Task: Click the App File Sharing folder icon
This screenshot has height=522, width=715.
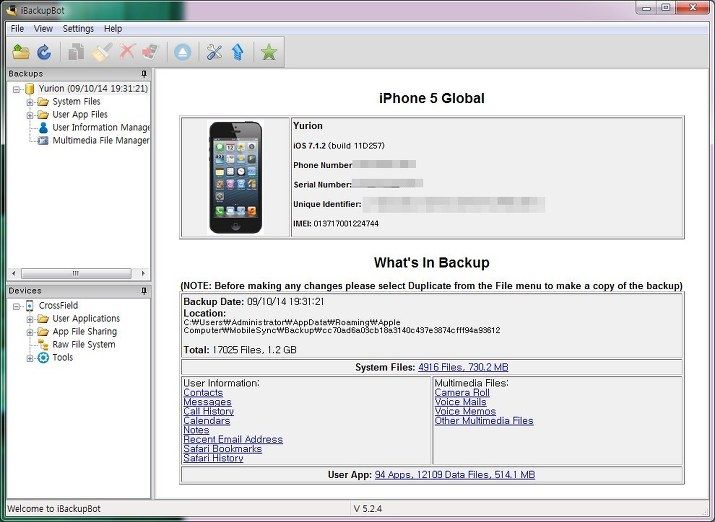Action: [x=43, y=331]
